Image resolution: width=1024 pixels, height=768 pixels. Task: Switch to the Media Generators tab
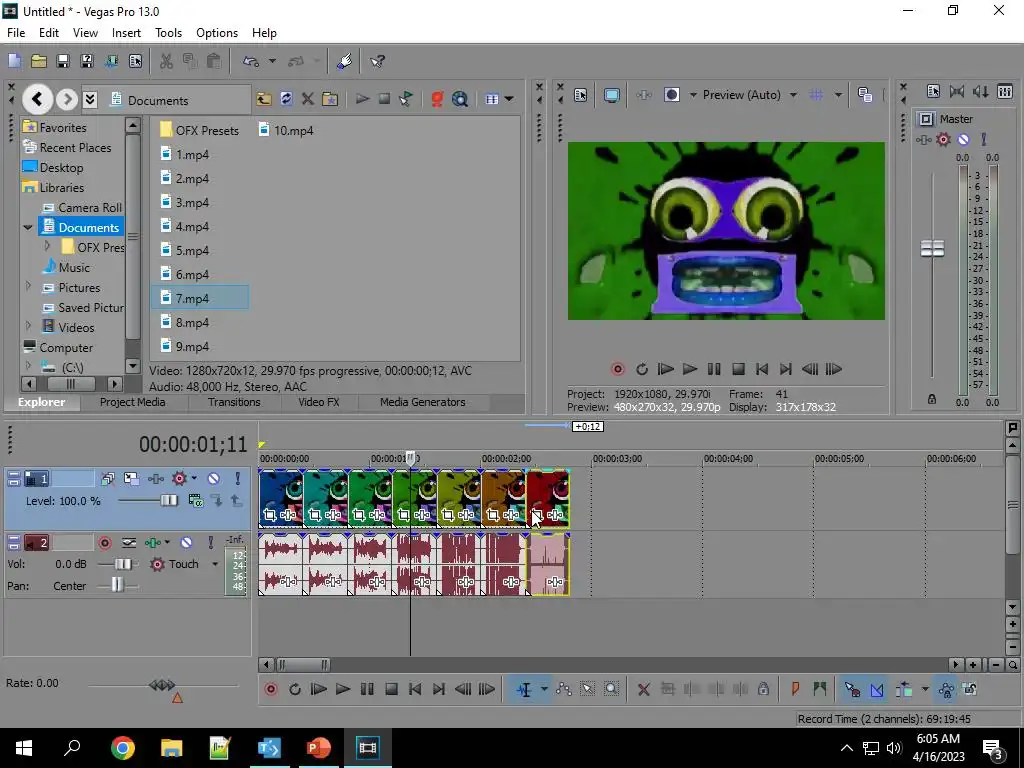[423, 402]
